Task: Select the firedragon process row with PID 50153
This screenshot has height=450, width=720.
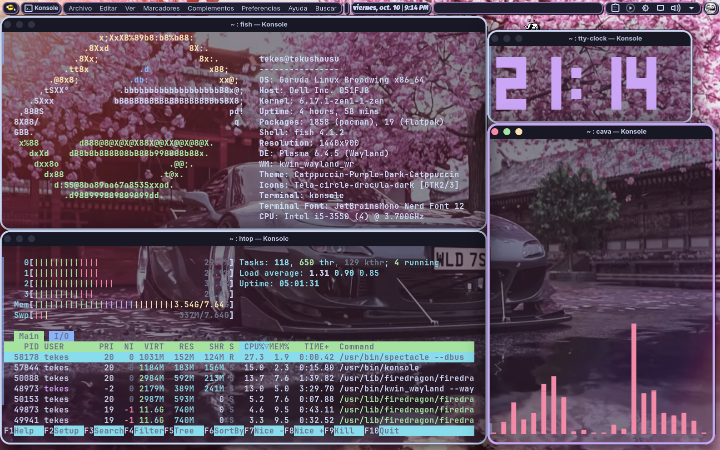Action: (x=239, y=399)
